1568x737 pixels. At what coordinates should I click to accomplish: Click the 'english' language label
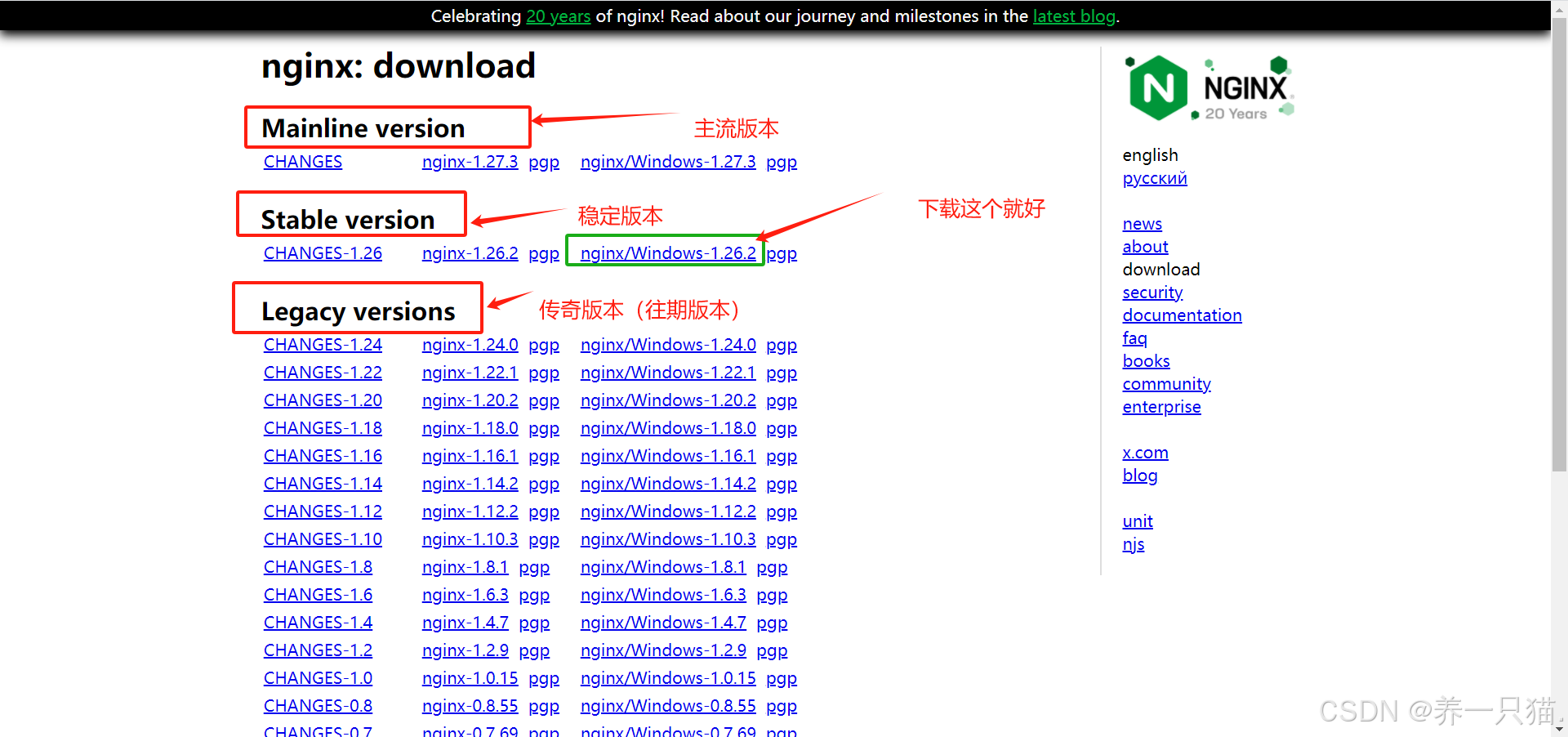[1150, 155]
